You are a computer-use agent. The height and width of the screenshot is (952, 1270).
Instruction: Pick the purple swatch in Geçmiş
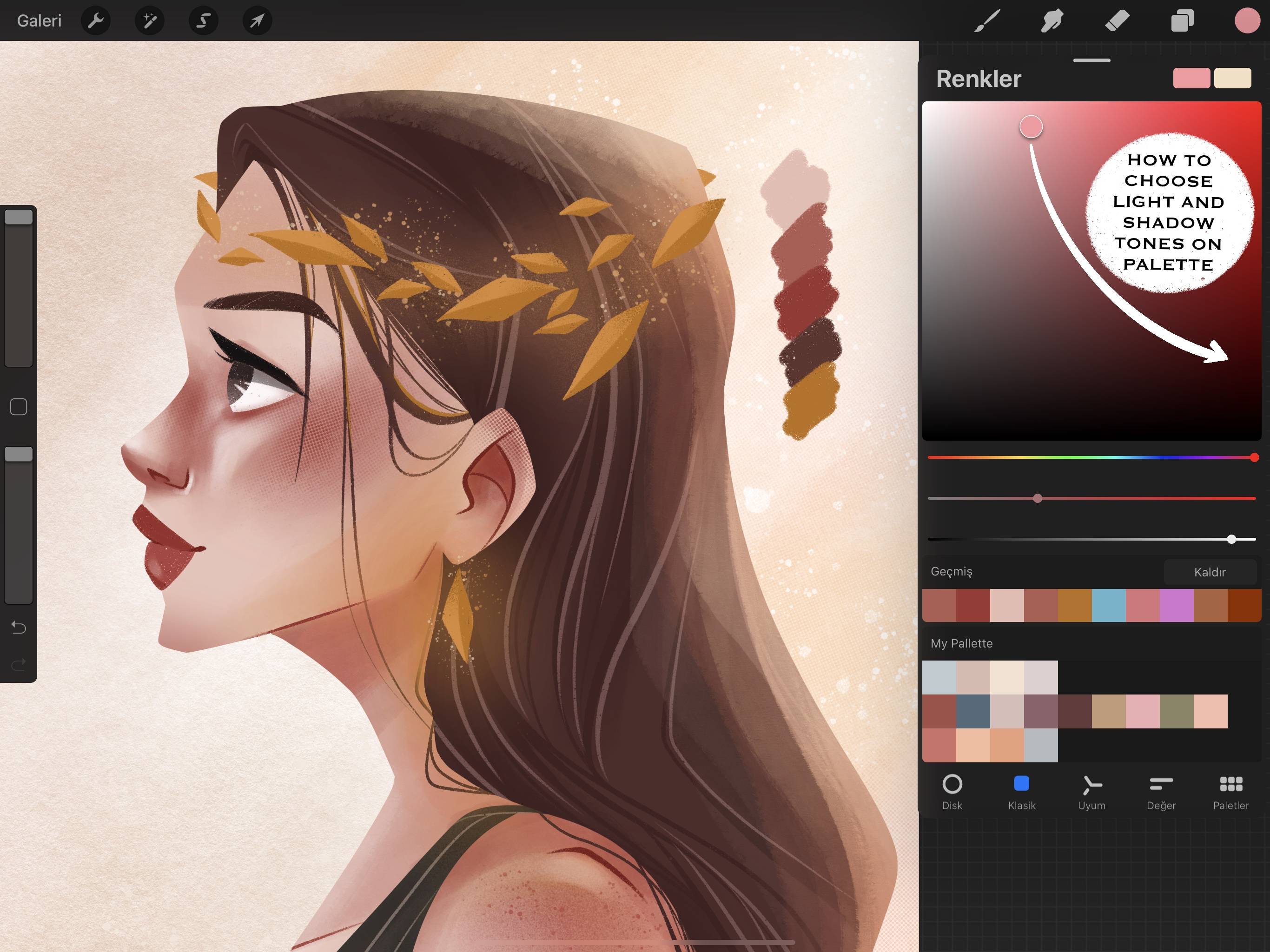click(1177, 605)
